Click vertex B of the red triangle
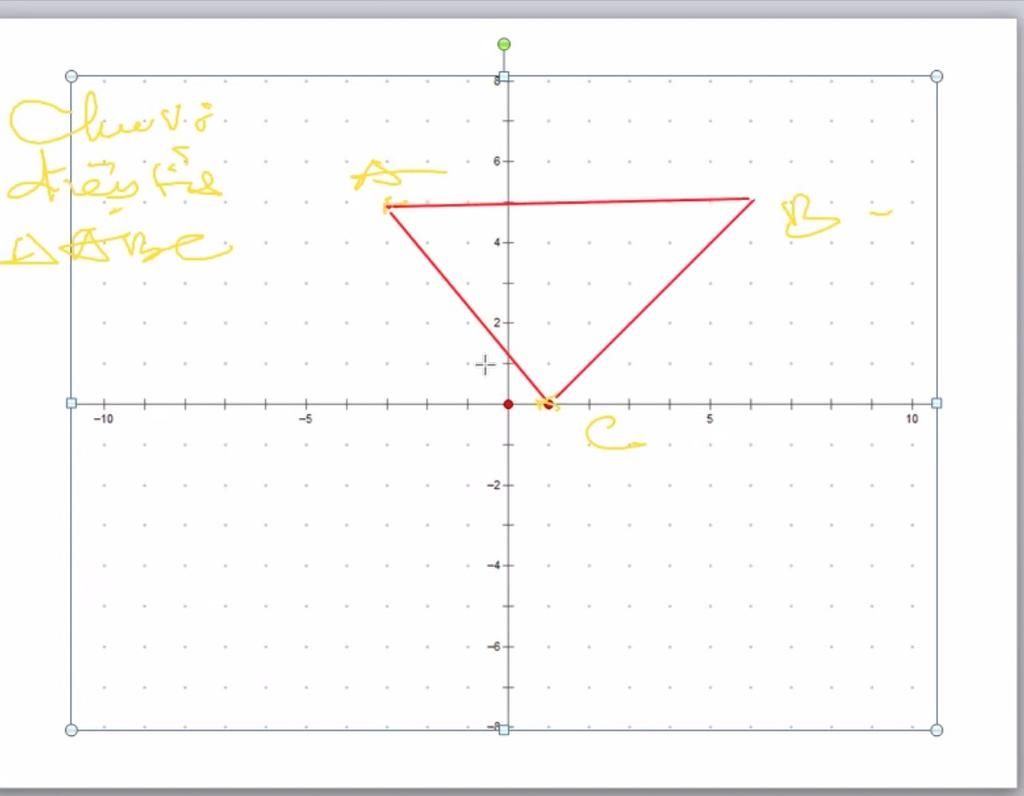1024x796 pixels. tap(752, 199)
